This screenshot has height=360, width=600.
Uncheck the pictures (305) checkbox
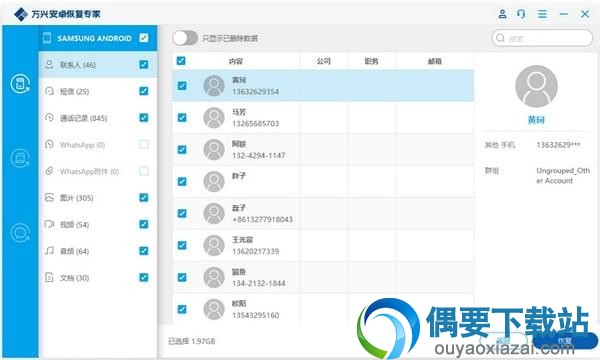pos(144,197)
